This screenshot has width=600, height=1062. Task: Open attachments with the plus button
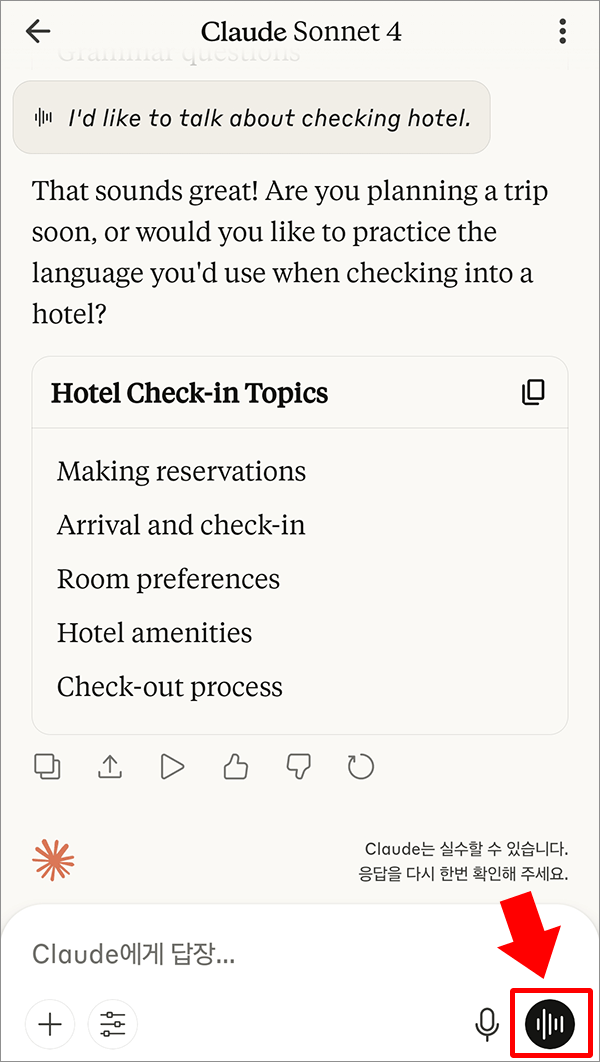[50, 1024]
